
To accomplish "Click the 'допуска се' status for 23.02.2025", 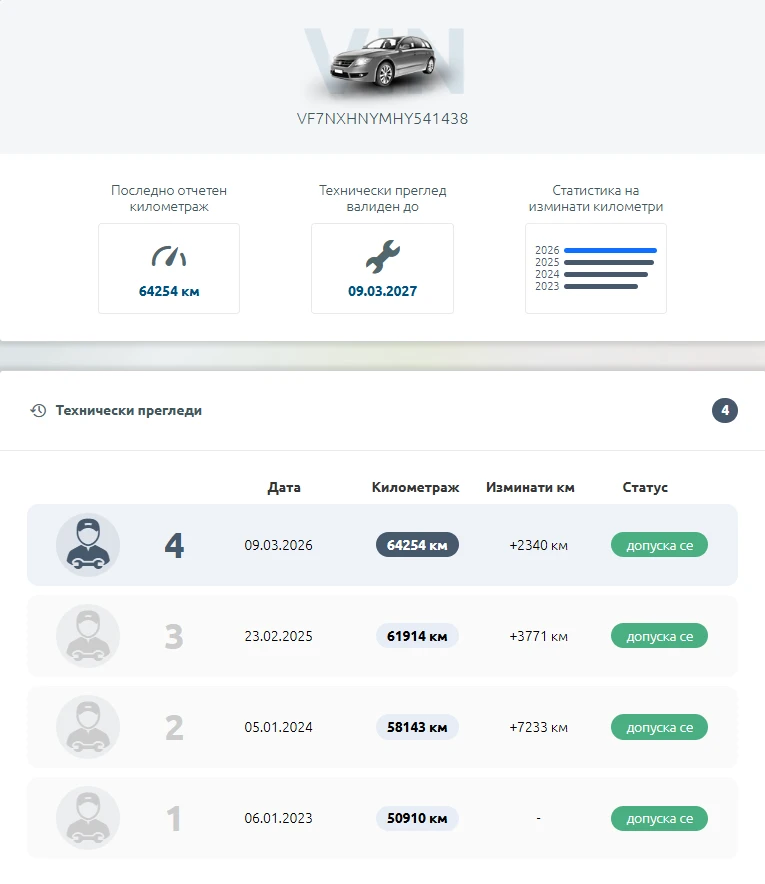I will 660,636.
